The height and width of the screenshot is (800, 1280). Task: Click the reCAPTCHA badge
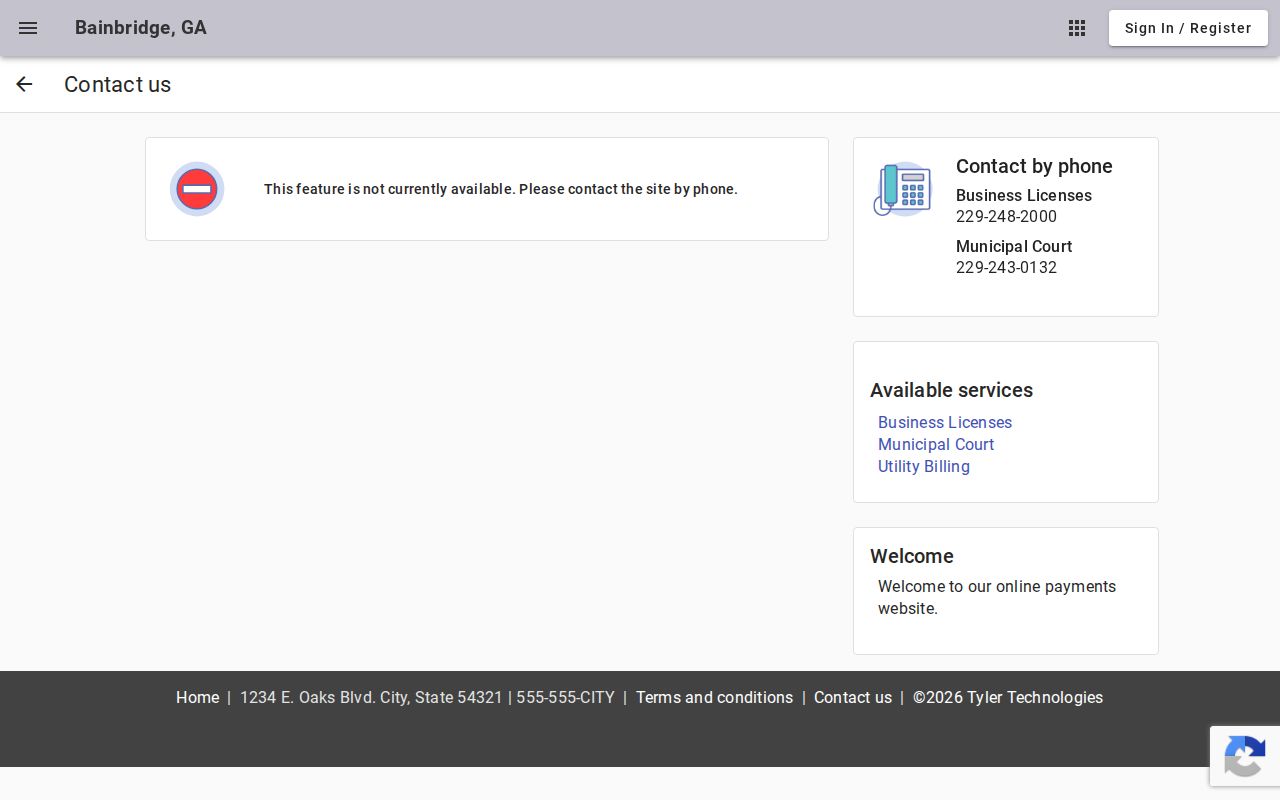(1245, 756)
